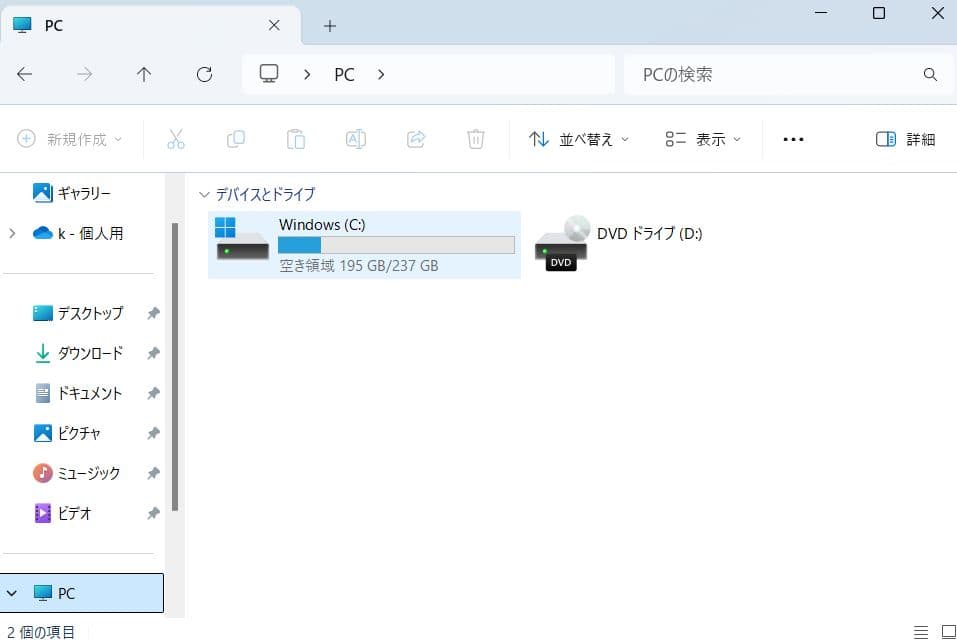This screenshot has height=640, width=957.
Task: Open the 並べ替え sort dropdown
Action: point(578,139)
